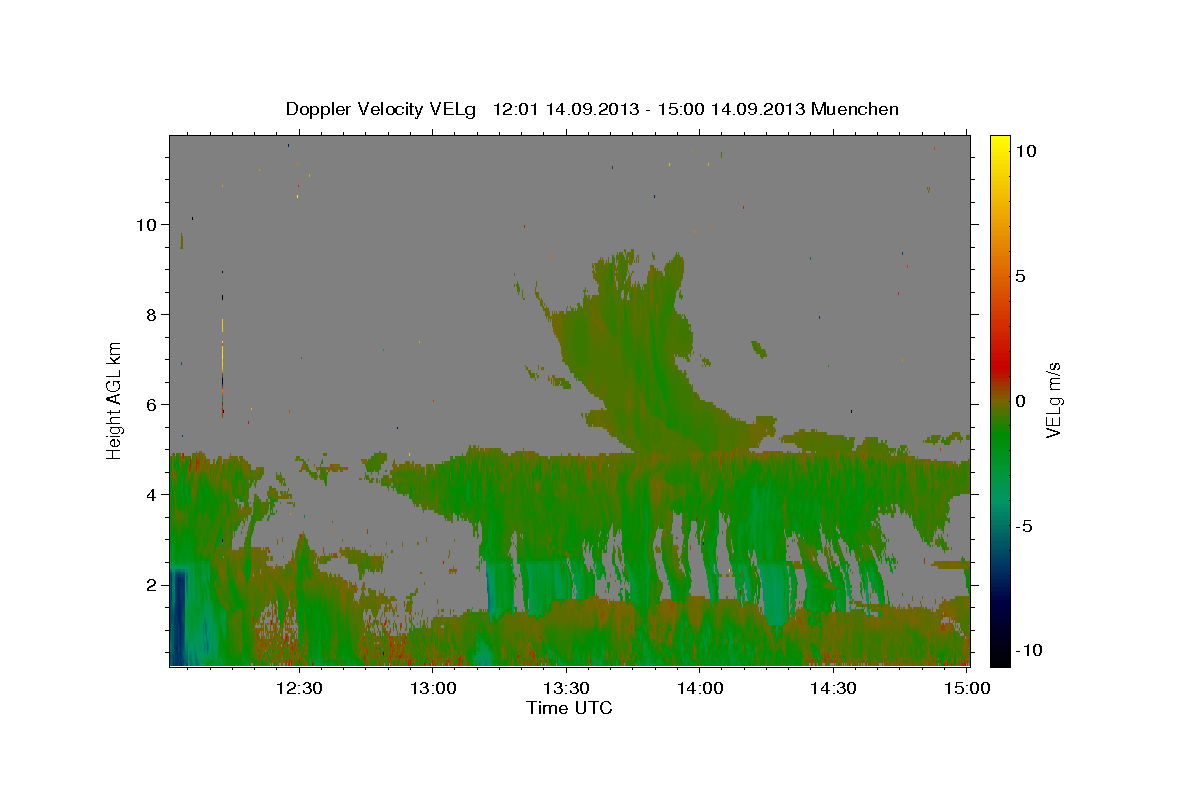1200x800 pixels.
Task: Click the 15:00 time tick label
Action: [967, 689]
